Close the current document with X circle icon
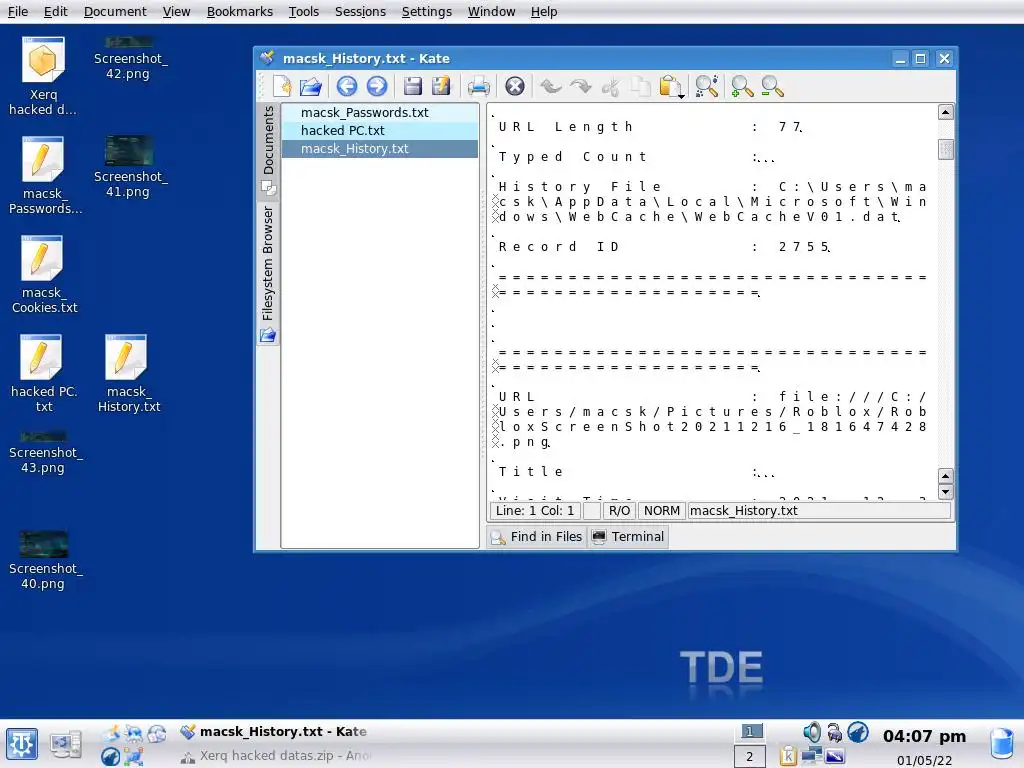The height and width of the screenshot is (768, 1024). click(x=515, y=86)
